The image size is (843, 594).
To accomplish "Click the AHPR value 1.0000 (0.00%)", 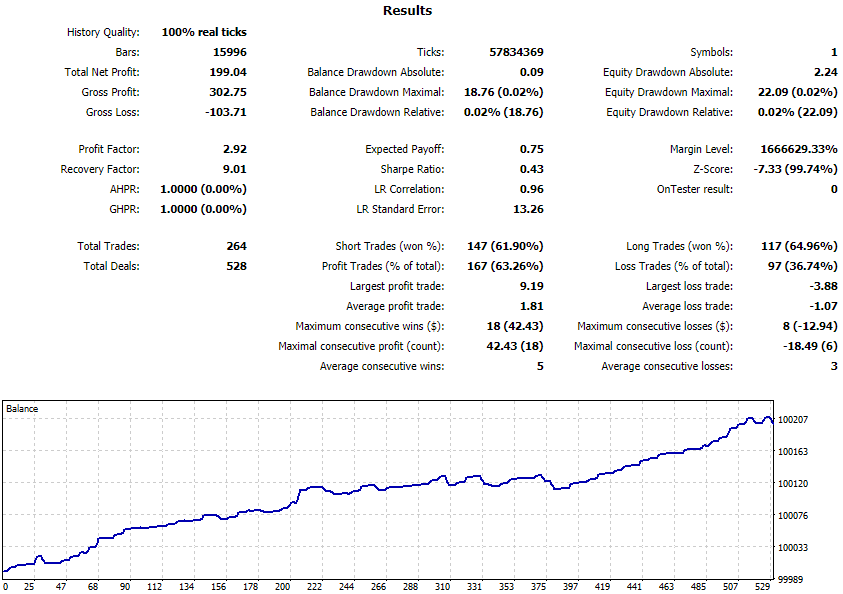I will pos(203,189).
